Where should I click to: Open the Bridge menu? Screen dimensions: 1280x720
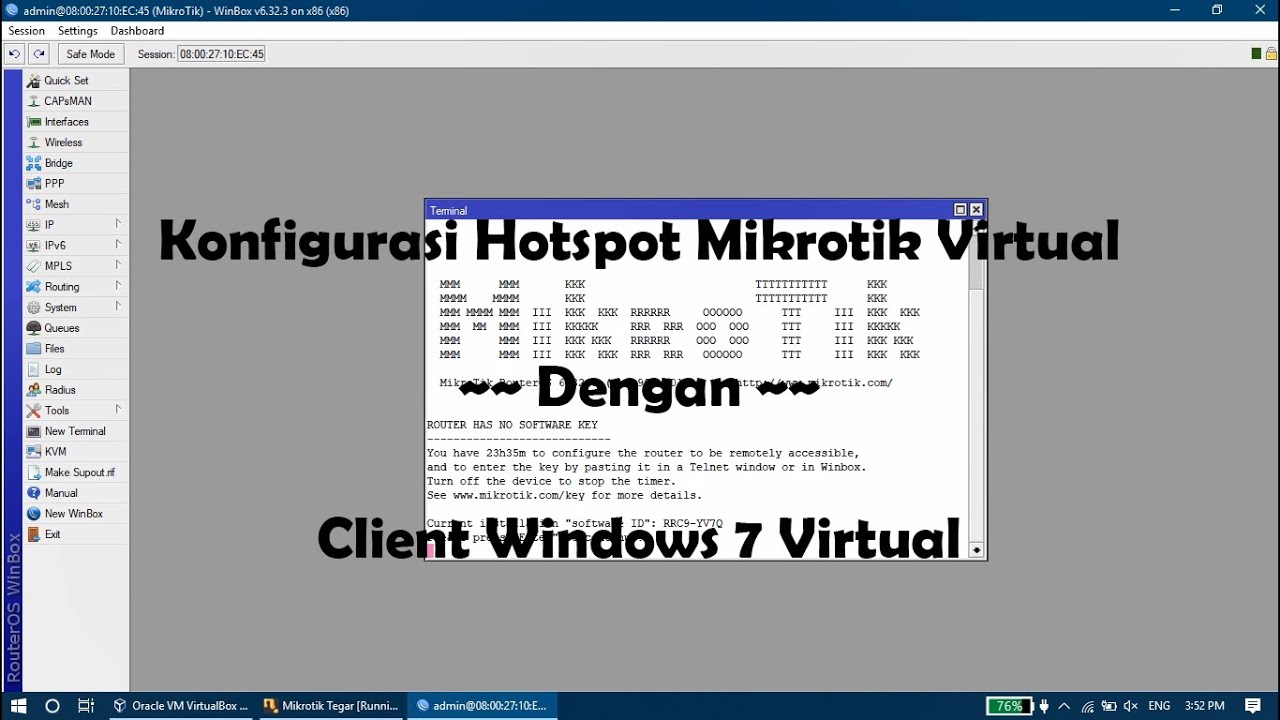click(76, 163)
